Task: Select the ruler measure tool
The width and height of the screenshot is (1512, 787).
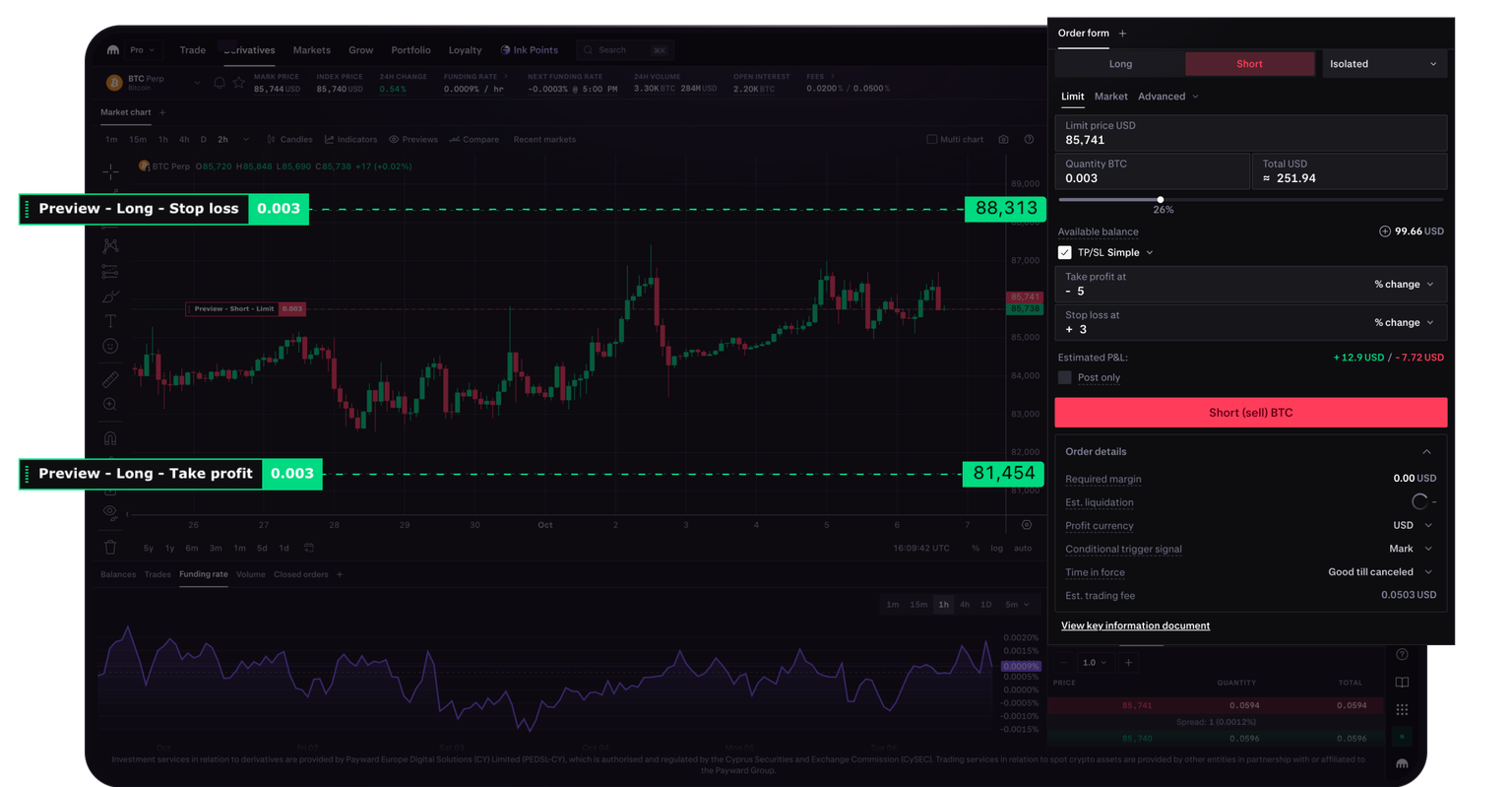Action: tap(110, 379)
